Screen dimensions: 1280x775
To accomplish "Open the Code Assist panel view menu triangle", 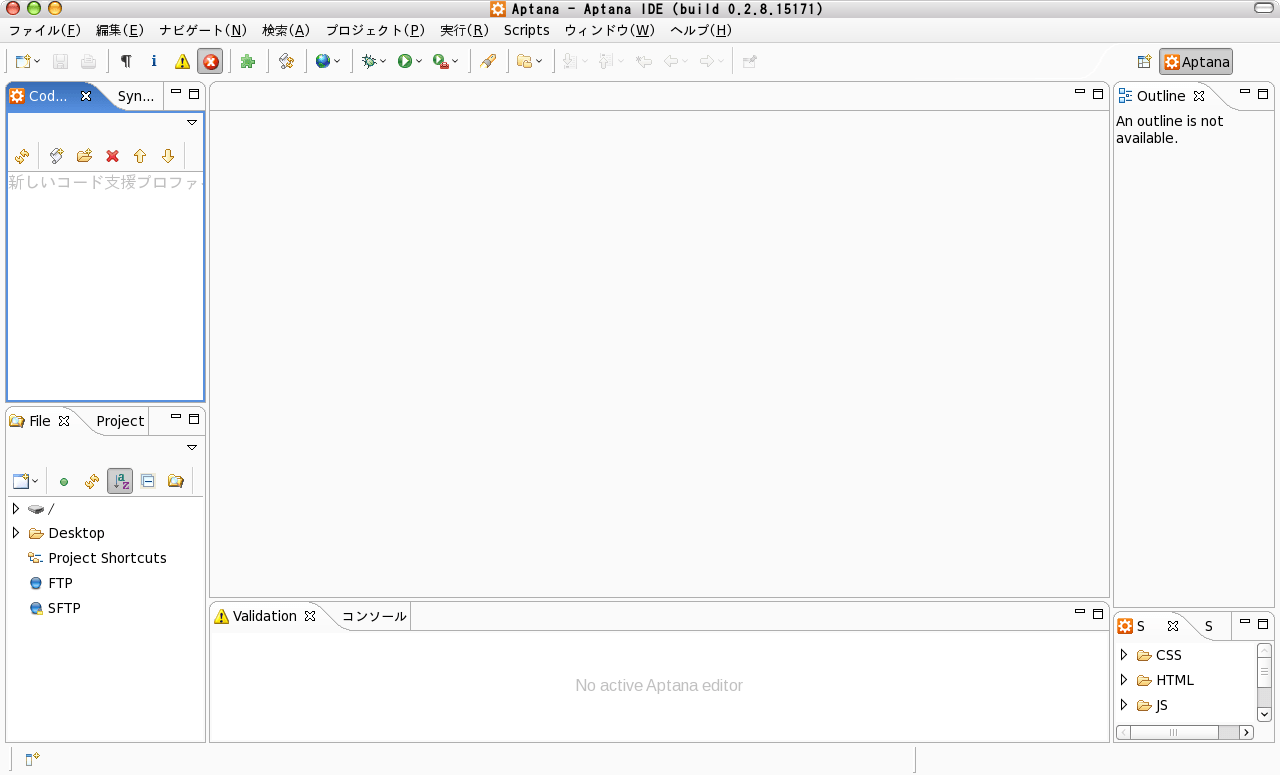I will 192,122.
